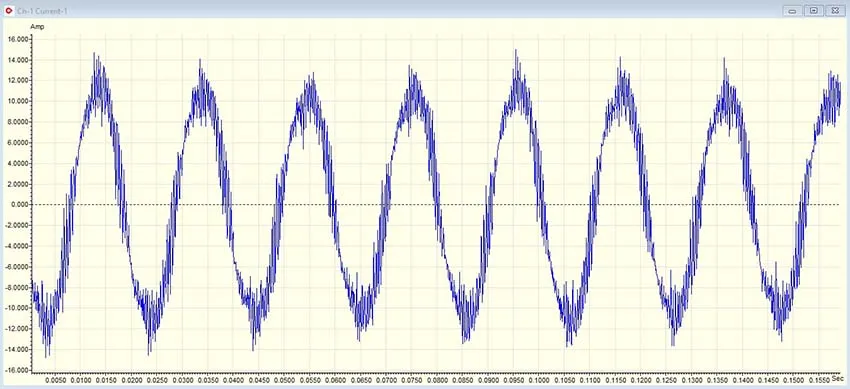
Task: Click the 0.0600 time axis label
Action: click(x=336, y=381)
